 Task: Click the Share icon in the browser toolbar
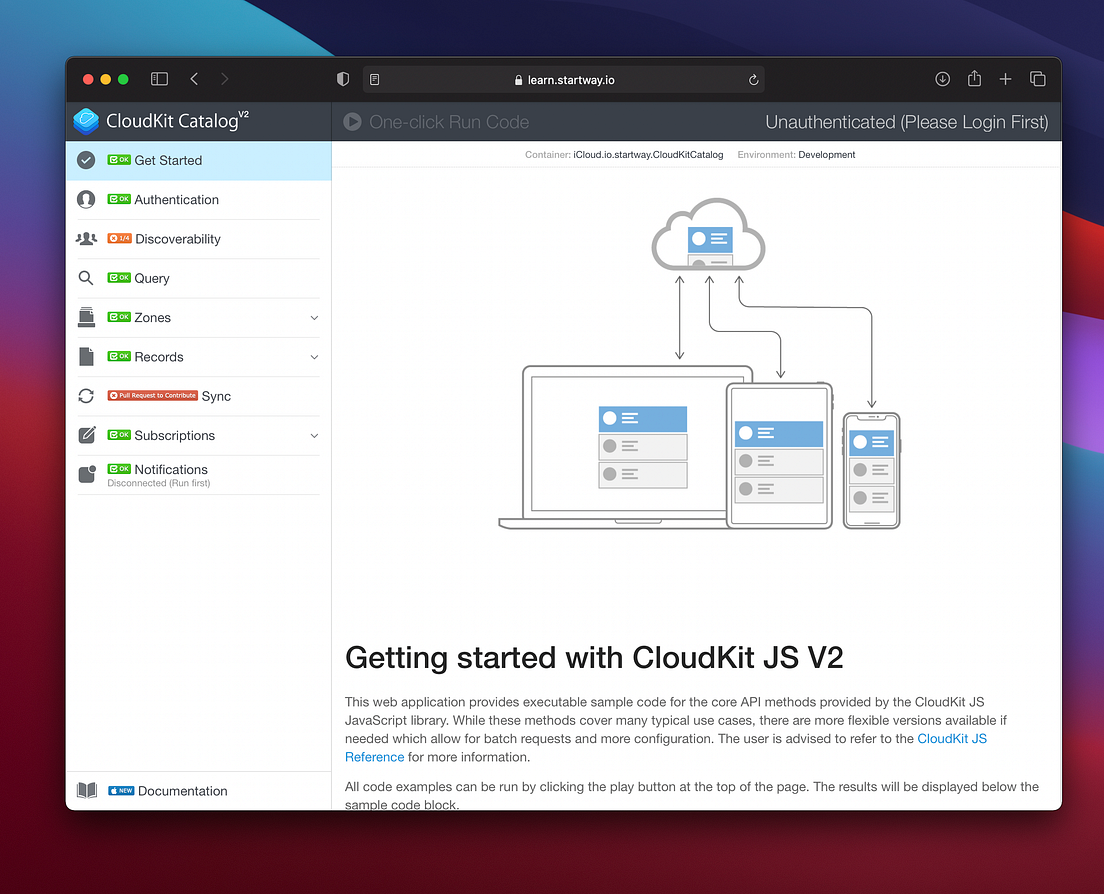(x=974, y=78)
